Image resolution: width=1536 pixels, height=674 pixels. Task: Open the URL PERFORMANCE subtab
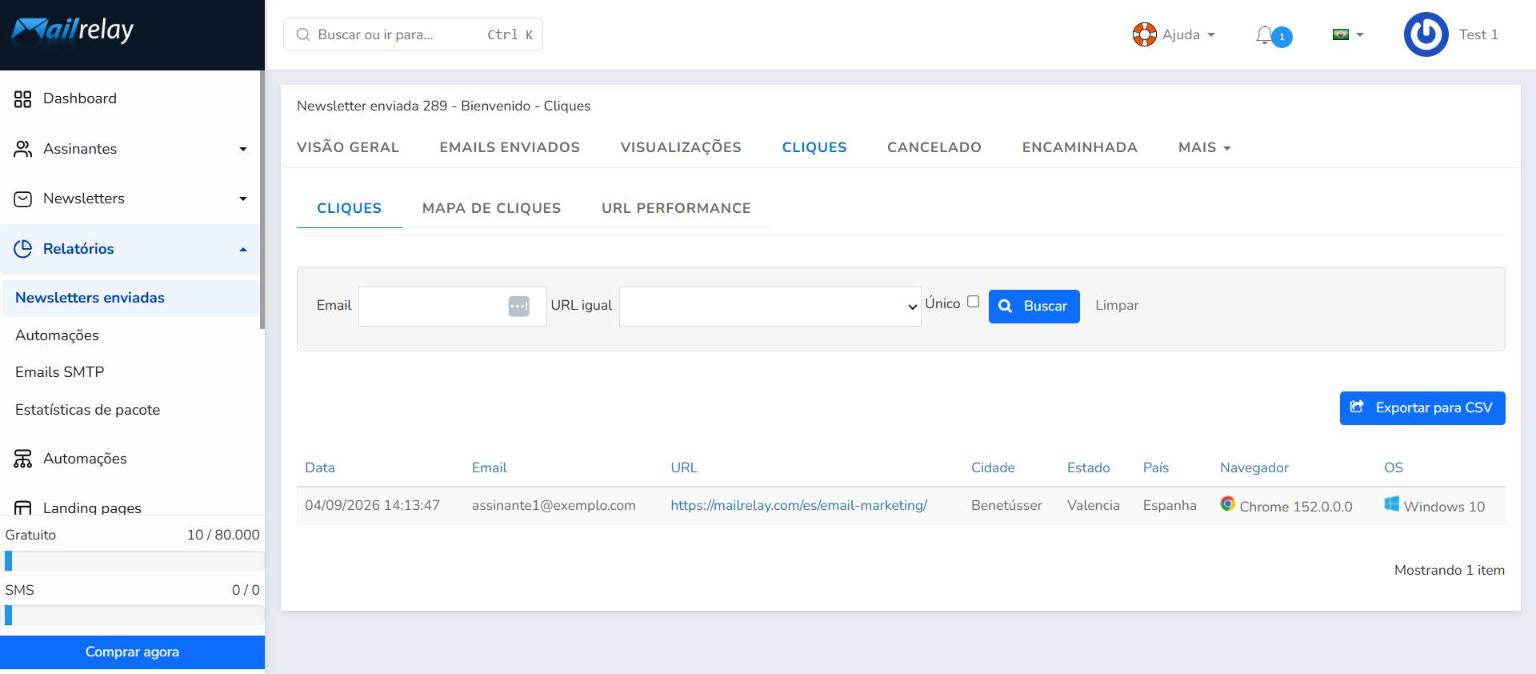(x=676, y=208)
